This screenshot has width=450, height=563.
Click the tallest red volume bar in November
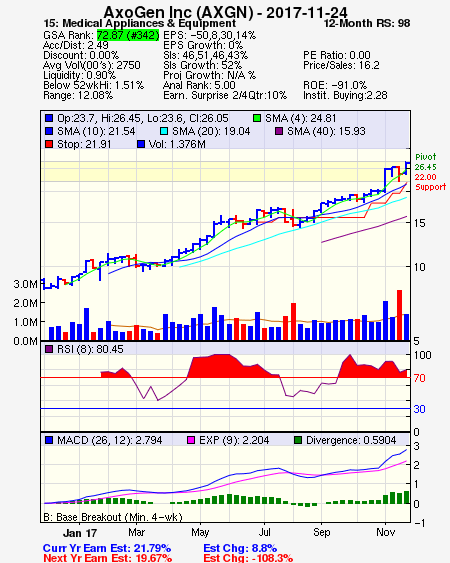coord(399,315)
